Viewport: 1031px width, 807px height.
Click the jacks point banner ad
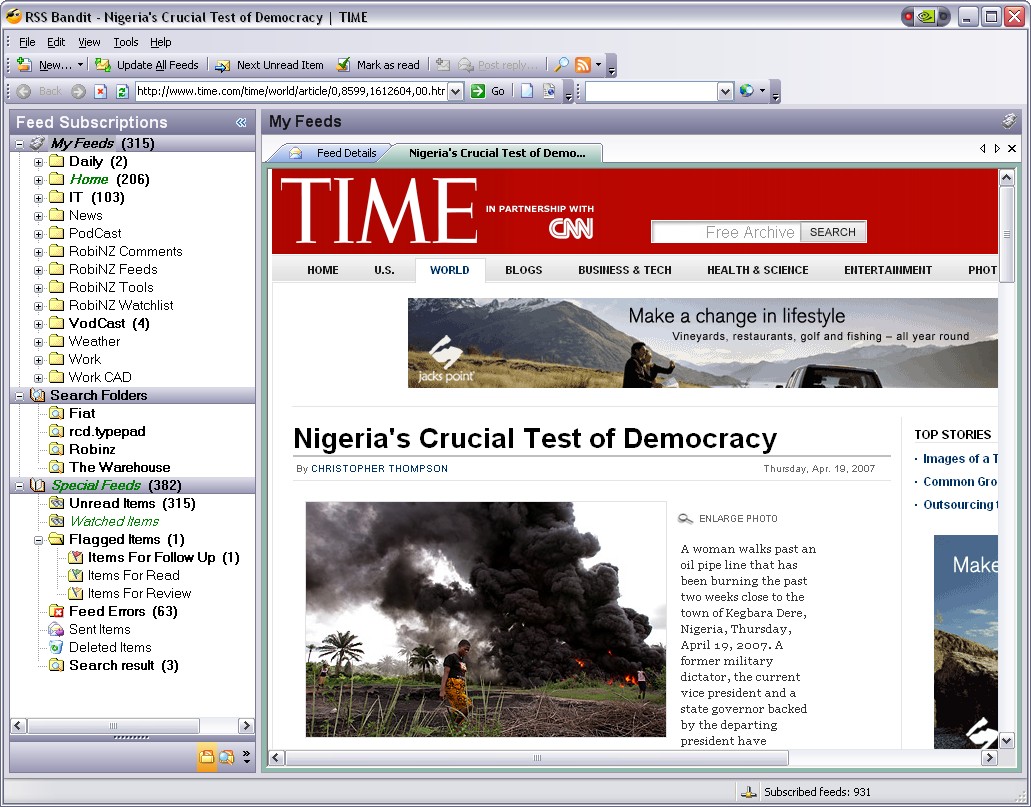pos(702,343)
